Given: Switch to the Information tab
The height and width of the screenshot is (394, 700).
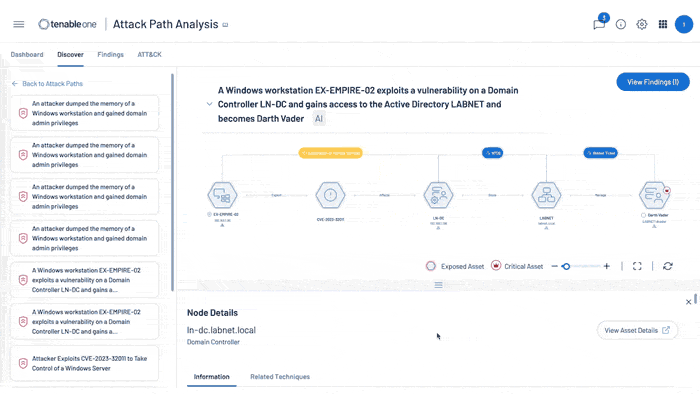Looking at the screenshot, I should [x=212, y=377].
